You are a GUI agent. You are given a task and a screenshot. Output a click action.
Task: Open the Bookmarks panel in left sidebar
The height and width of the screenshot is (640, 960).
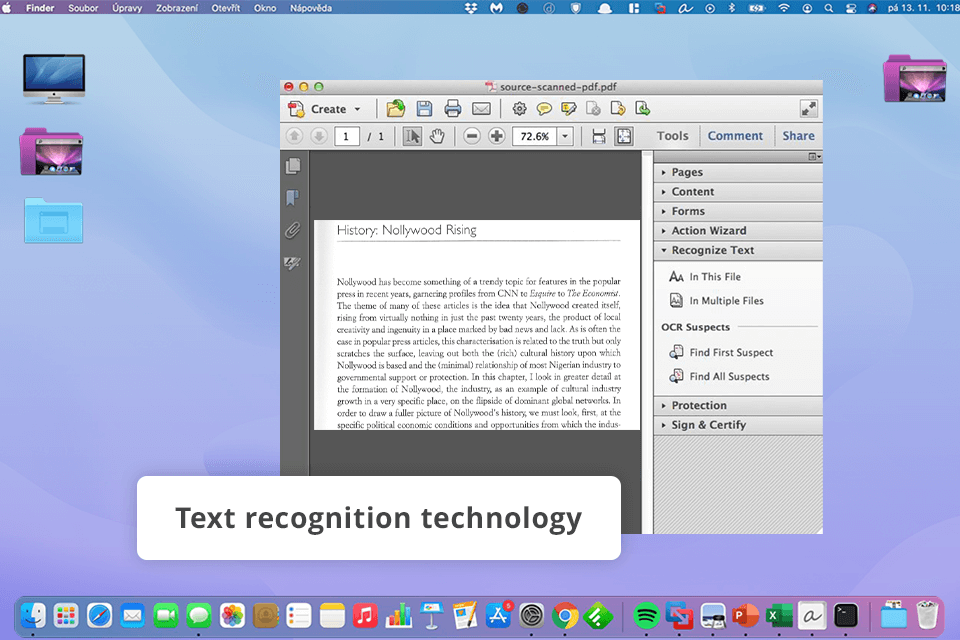tap(293, 198)
